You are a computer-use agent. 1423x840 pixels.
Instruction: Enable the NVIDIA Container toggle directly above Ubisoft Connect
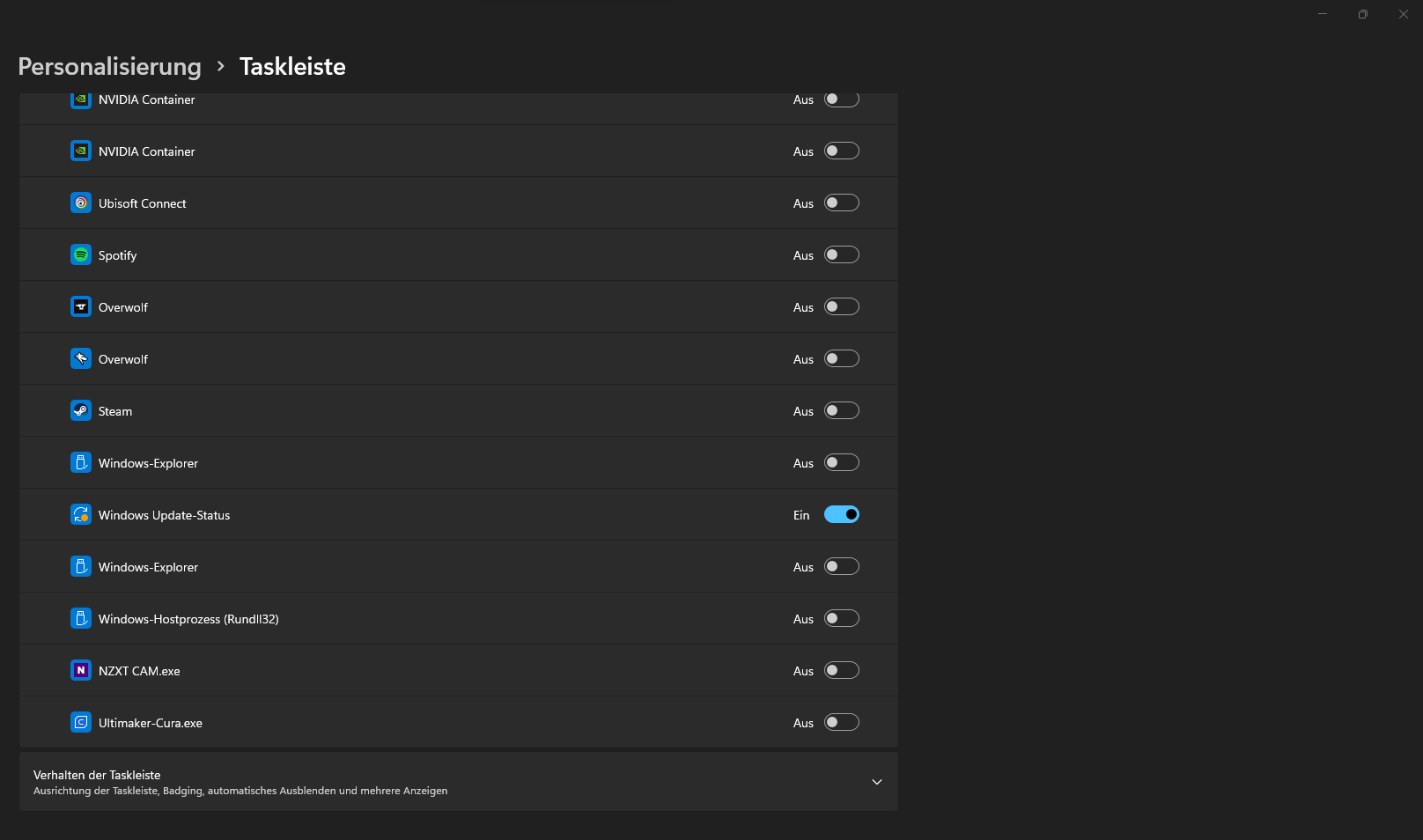coord(841,151)
